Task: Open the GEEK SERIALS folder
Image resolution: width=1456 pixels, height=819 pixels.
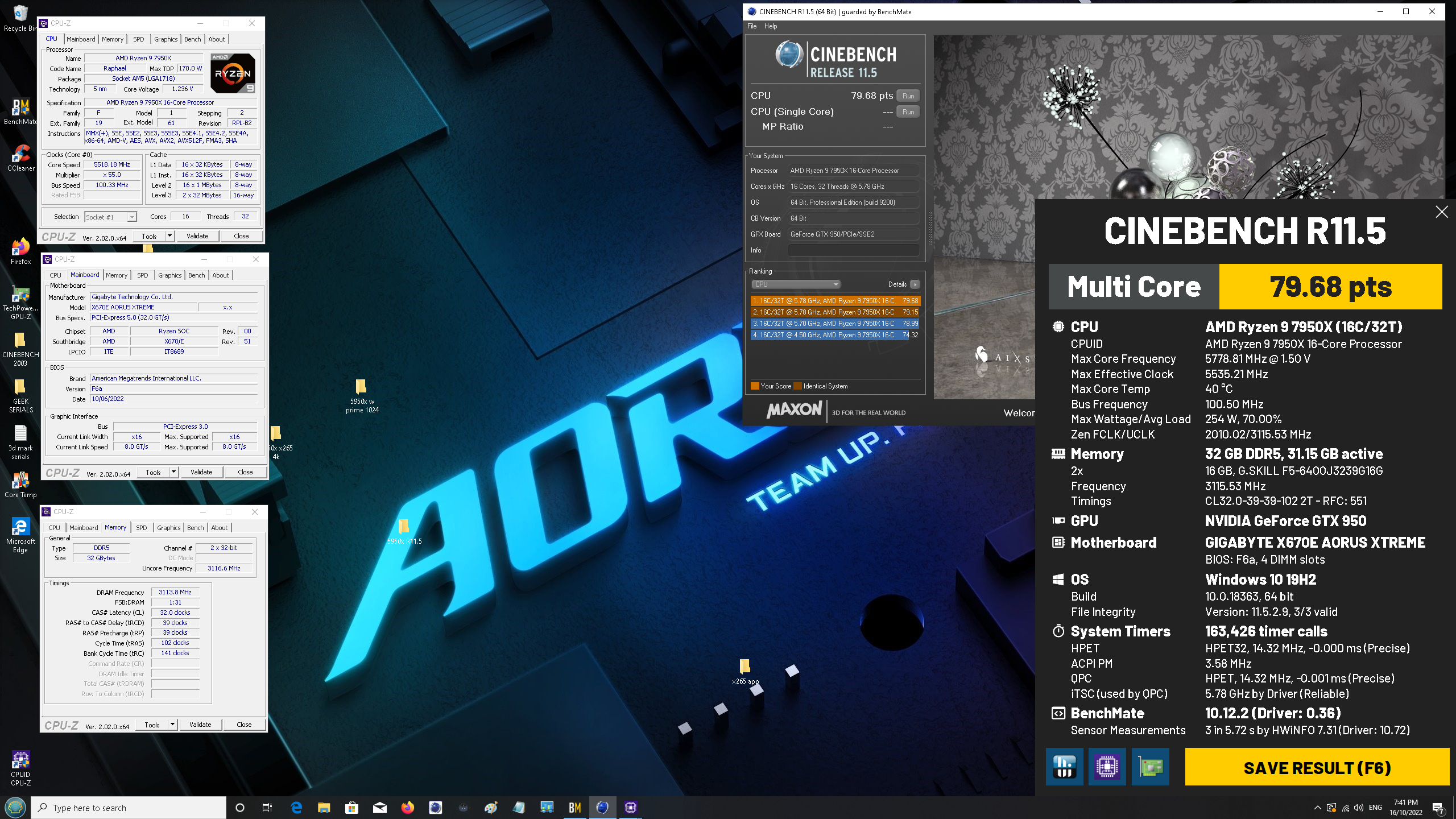Action: 20,396
